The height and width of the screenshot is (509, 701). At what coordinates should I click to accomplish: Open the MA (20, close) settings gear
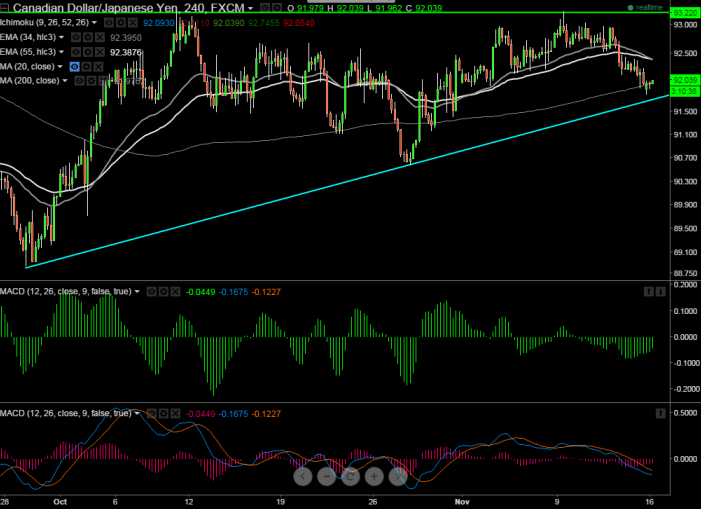pyautogui.click(x=87, y=67)
